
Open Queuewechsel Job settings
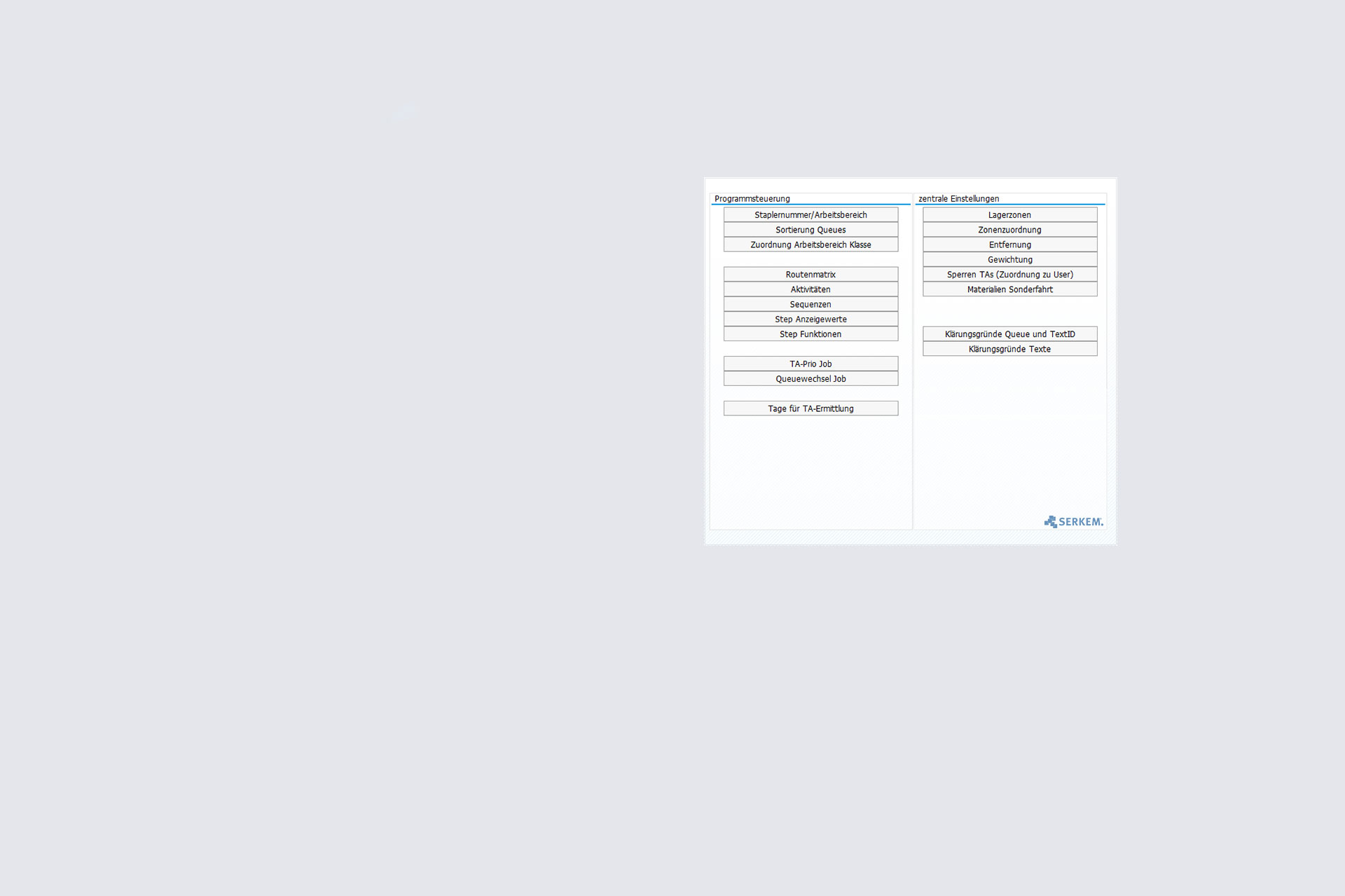tap(811, 379)
